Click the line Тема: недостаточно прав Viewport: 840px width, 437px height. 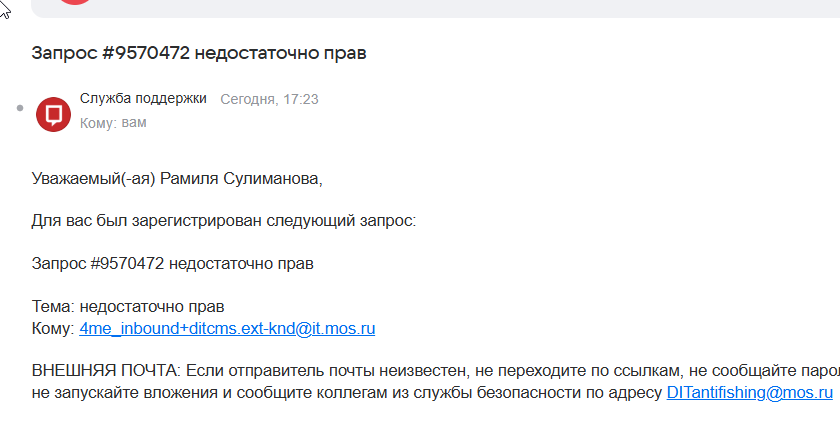pyautogui.click(x=128, y=307)
